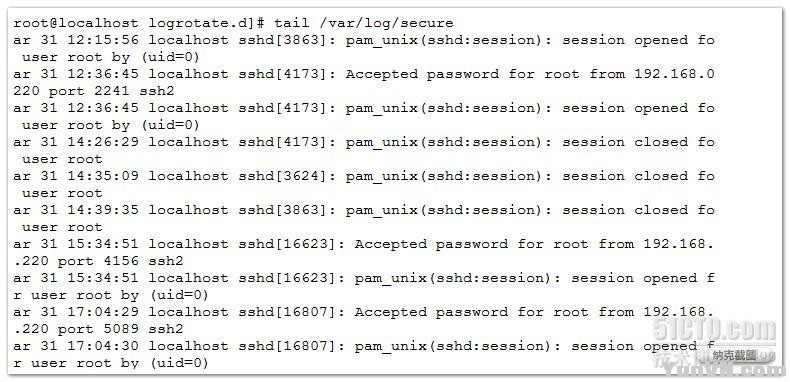Select the port 4156 ssh2 line
This screenshot has width=790, height=382.
(99, 261)
